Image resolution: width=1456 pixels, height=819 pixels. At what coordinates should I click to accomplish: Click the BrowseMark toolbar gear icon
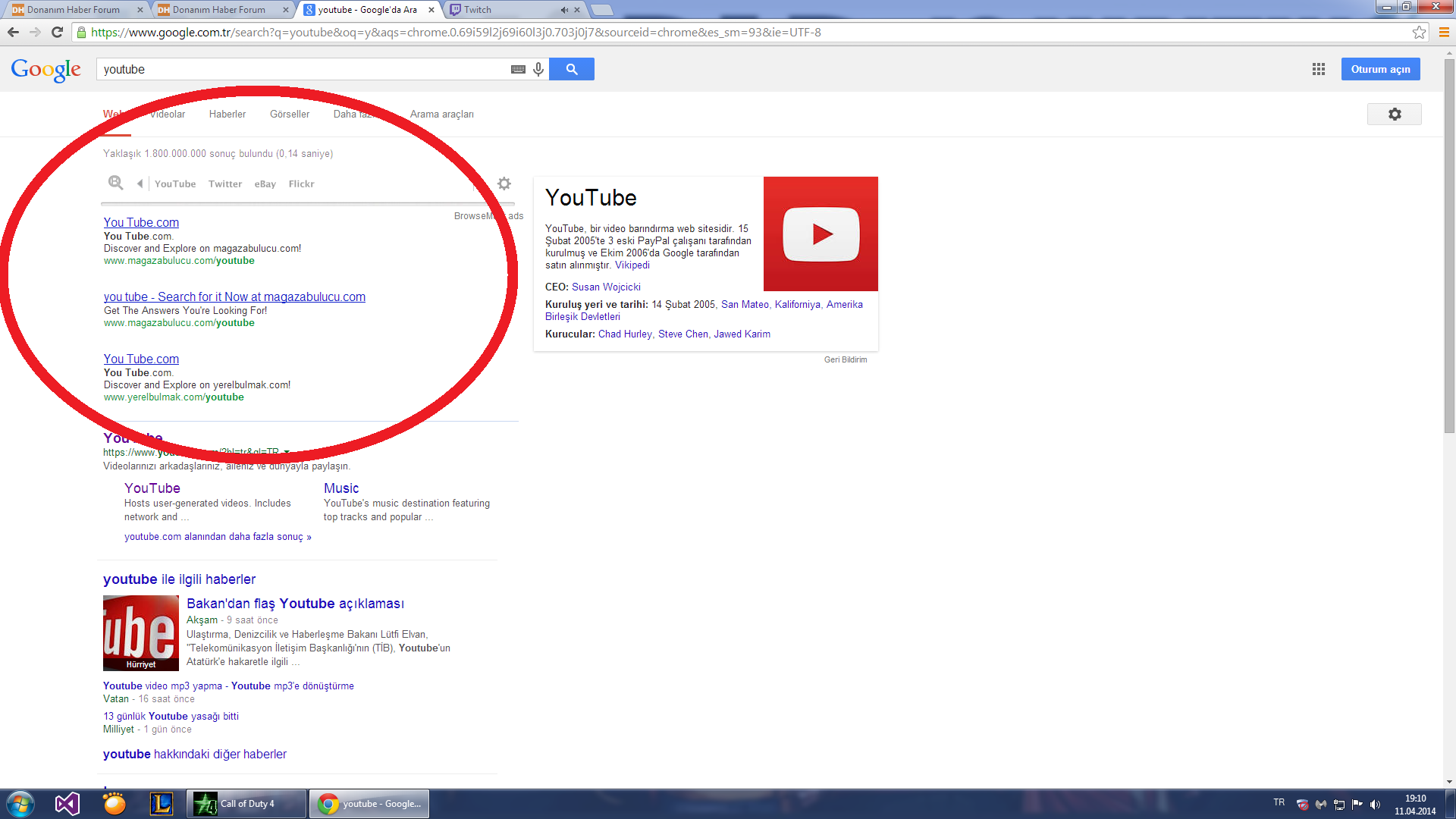click(x=504, y=184)
